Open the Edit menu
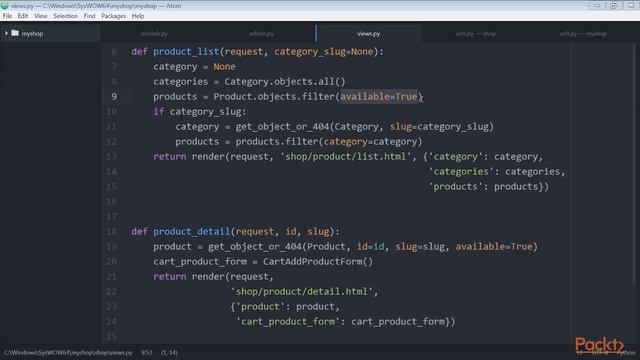Image resolution: width=640 pixels, height=360 pixels. click(x=23, y=16)
